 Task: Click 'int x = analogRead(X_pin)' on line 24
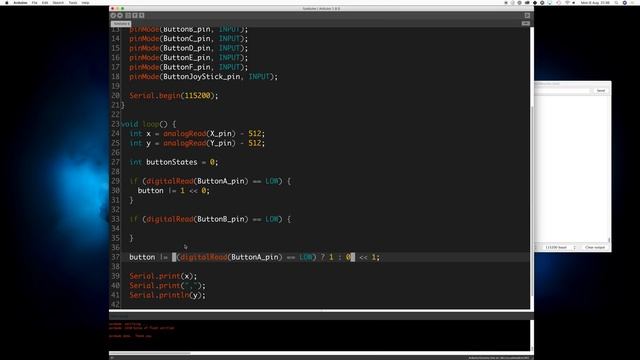182,133
